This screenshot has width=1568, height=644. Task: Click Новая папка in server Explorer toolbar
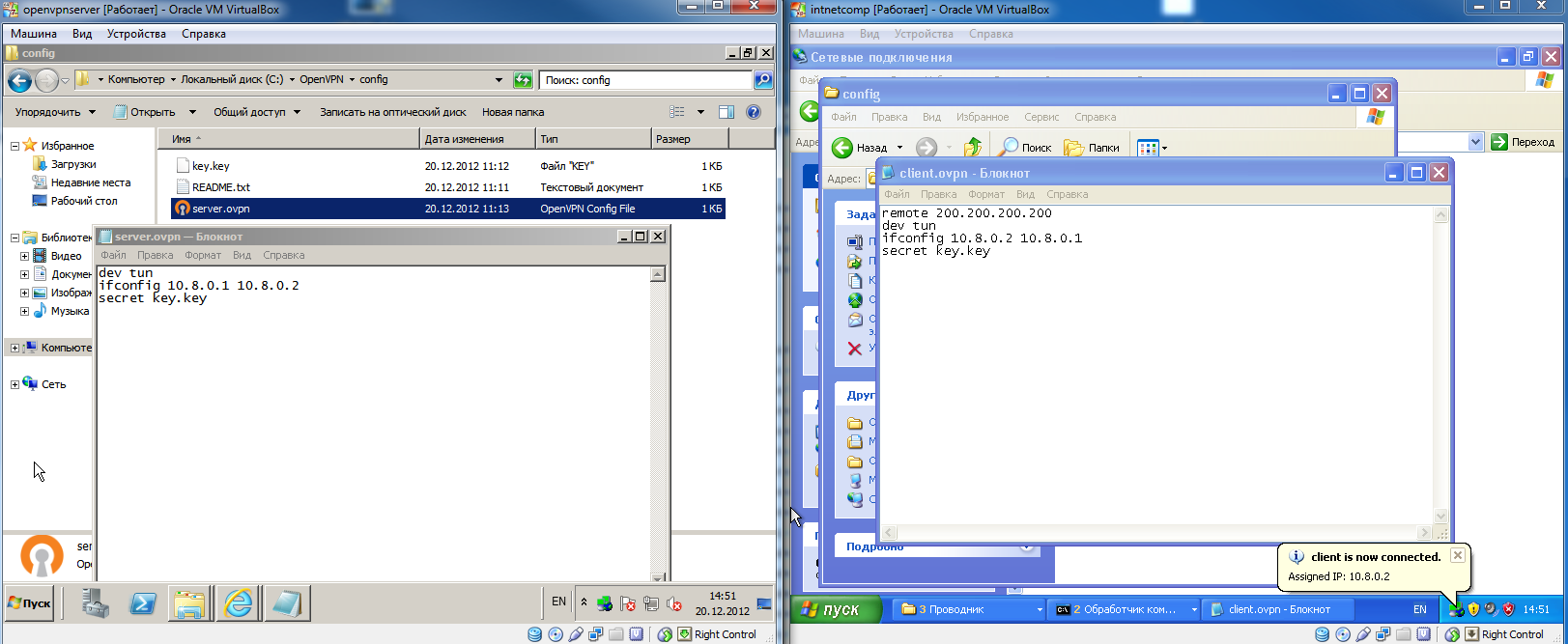(513, 112)
